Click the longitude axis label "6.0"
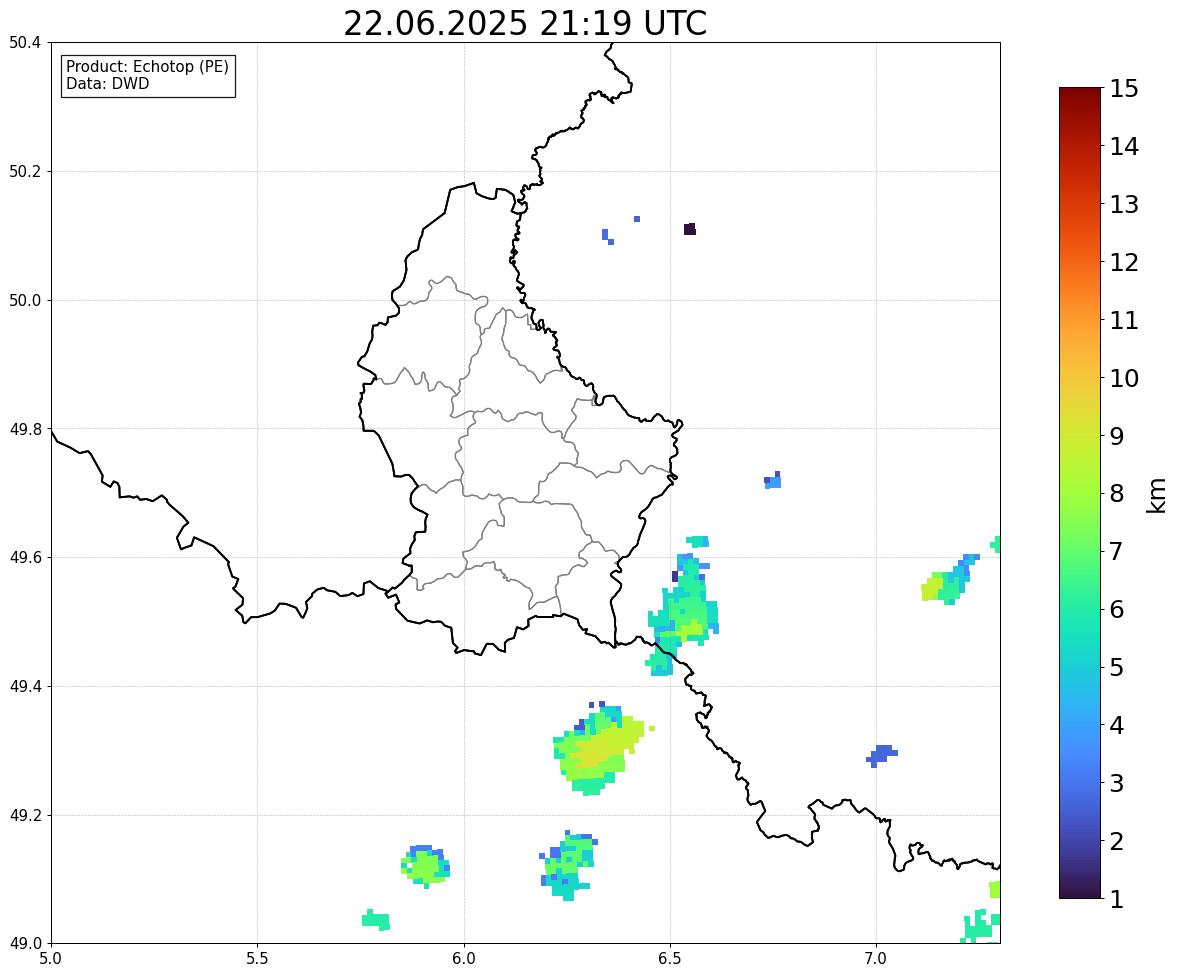Viewport: 1178px width, 976px height. click(x=464, y=959)
